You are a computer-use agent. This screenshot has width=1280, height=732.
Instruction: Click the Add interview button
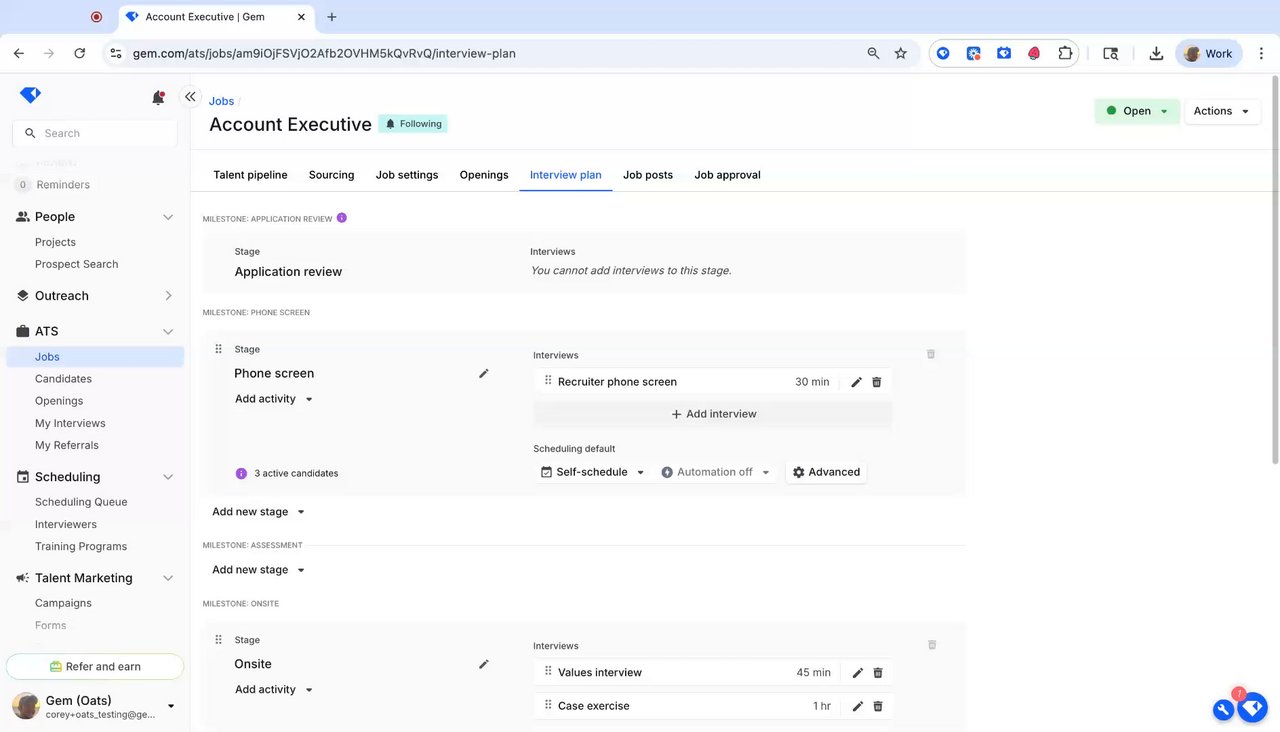click(x=713, y=414)
